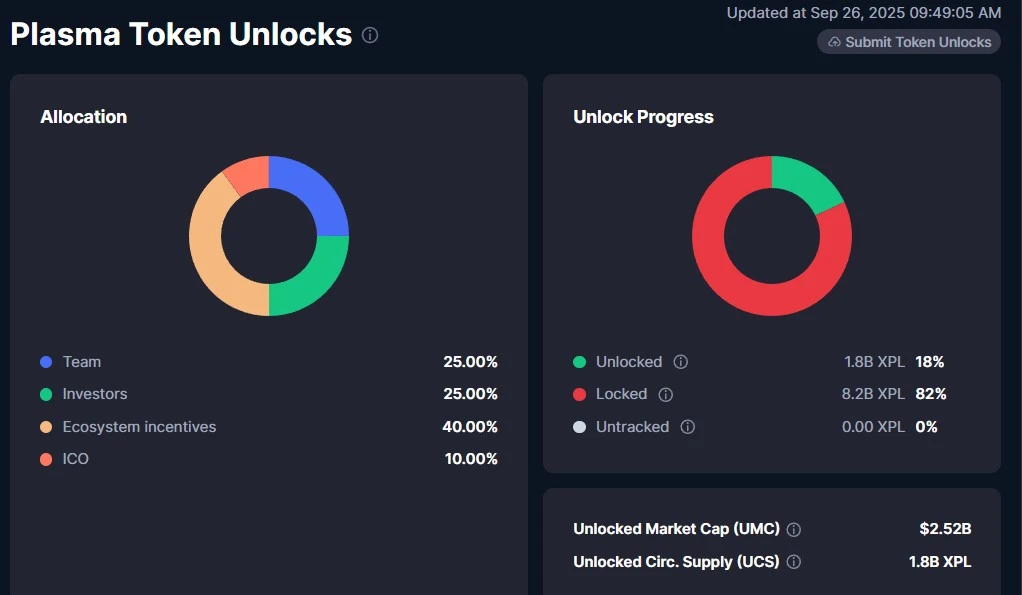Toggle the Investors allocation in the legend
The image size is (1022, 595).
95,394
